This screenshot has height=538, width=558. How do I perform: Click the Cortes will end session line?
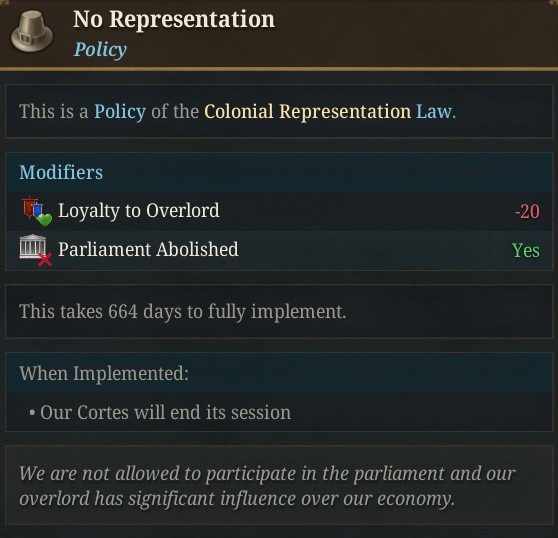(160, 412)
